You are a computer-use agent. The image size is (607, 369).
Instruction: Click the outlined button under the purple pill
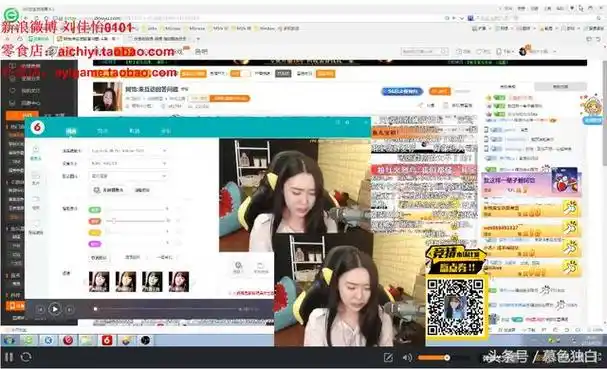pyautogui.click(x=99, y=257)
